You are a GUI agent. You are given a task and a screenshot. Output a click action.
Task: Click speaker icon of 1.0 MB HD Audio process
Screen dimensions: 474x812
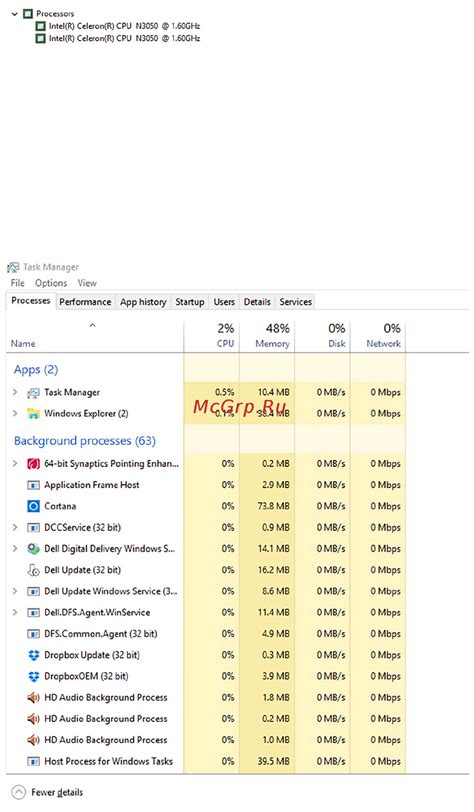(33, 740)
